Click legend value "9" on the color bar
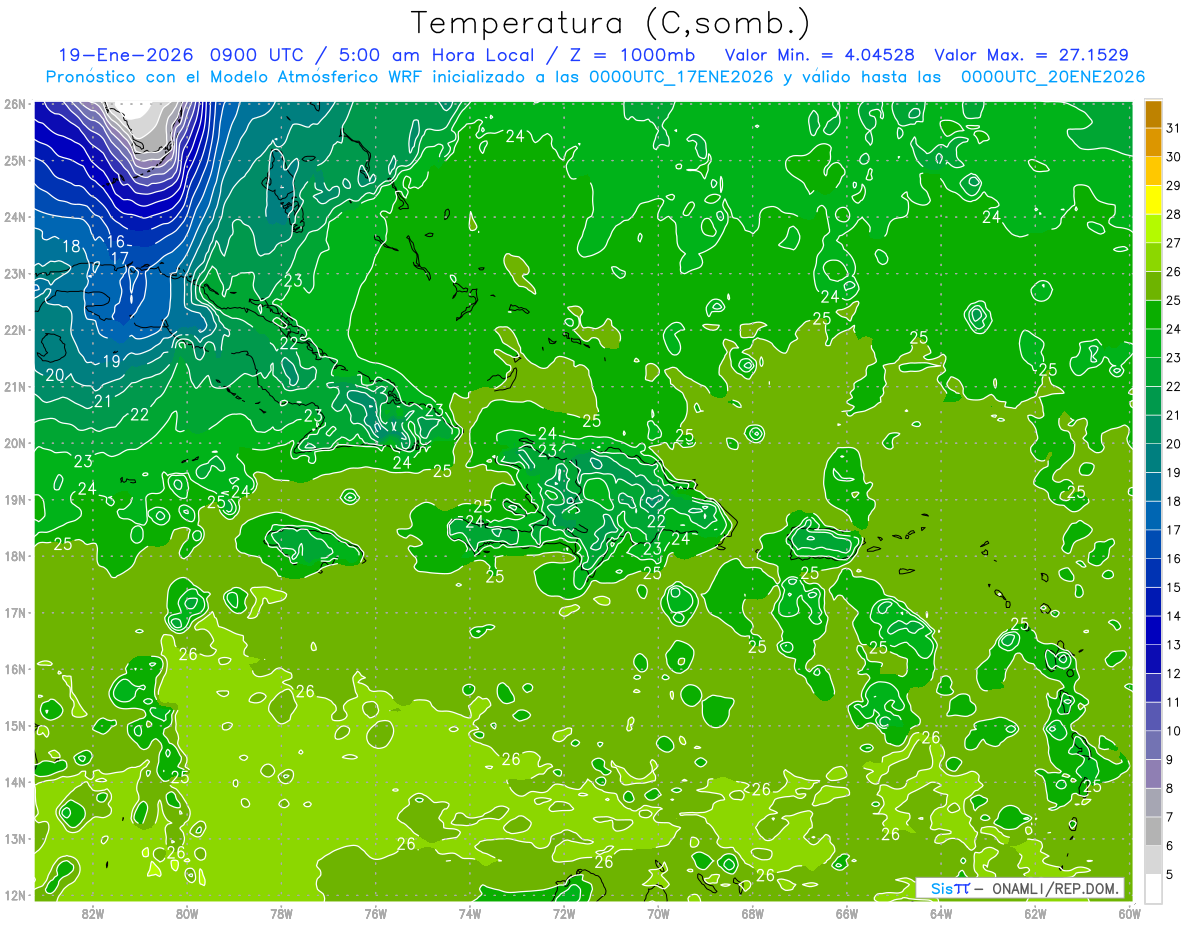The width and height of the screenshot is (1200, 927). pyautogui.click(x=1170, y=760)
